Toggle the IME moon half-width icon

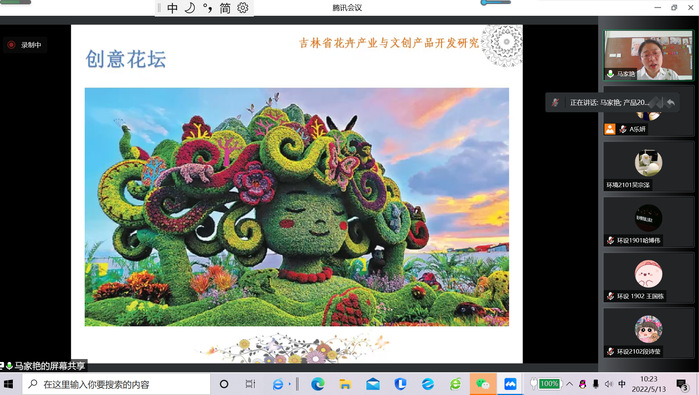pos(190,8)
